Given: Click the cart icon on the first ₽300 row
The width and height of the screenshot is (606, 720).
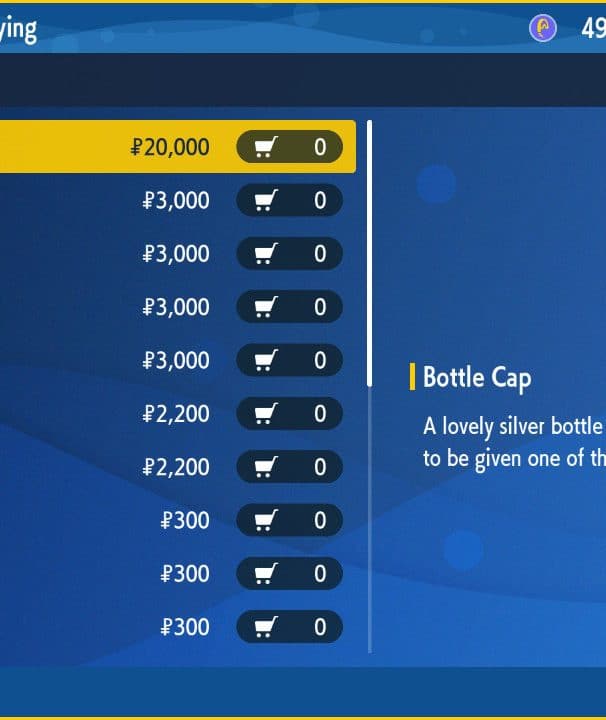Looking at the screenshot, I should click(266, 520).
